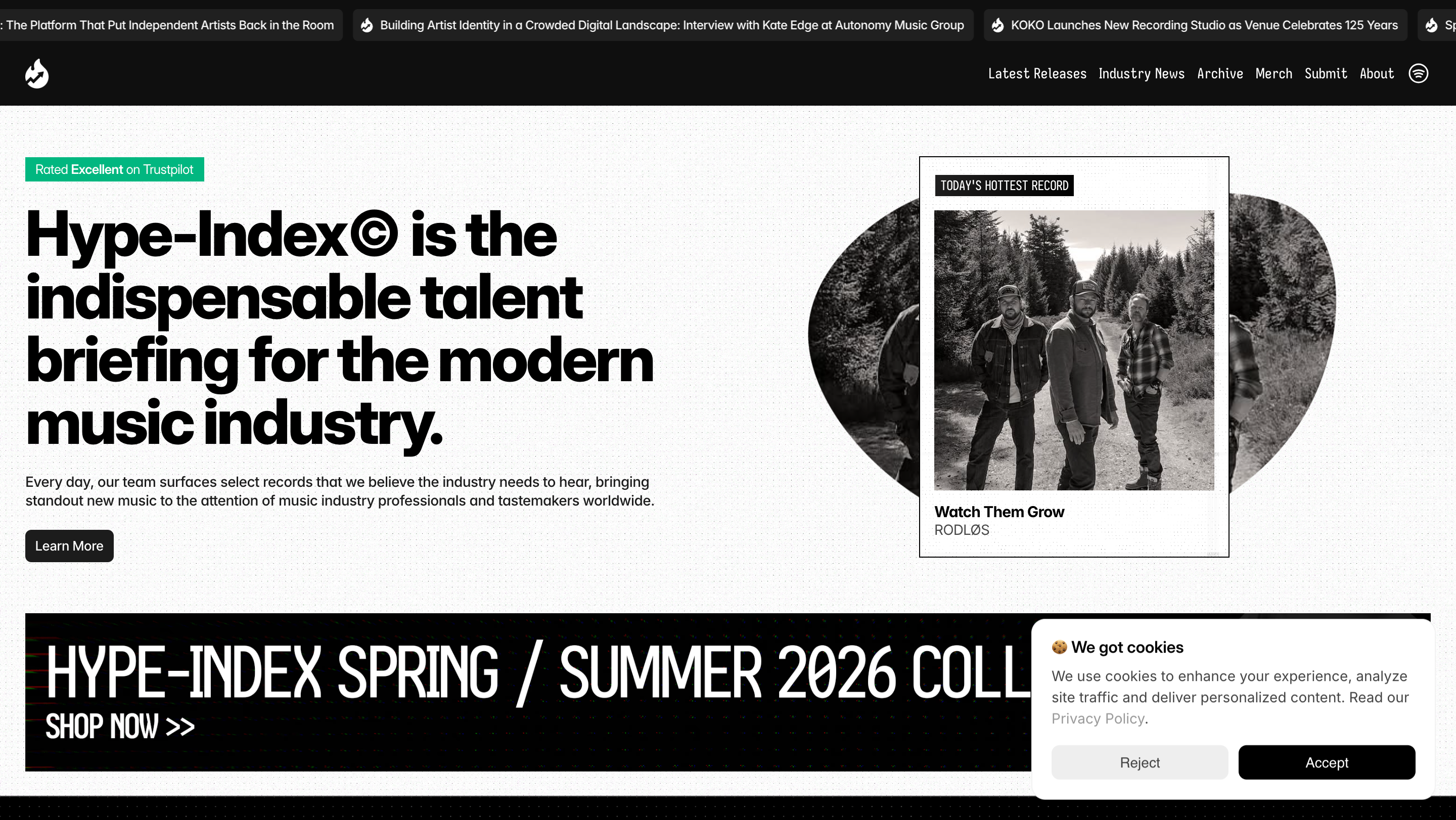Click the Watch Them Grow track title
Viewport: 1456px width, 820px height.
pos(999,512)
